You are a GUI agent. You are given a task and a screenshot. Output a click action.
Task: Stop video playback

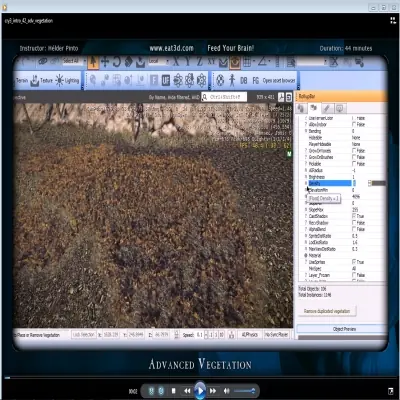tap(173, 391)
